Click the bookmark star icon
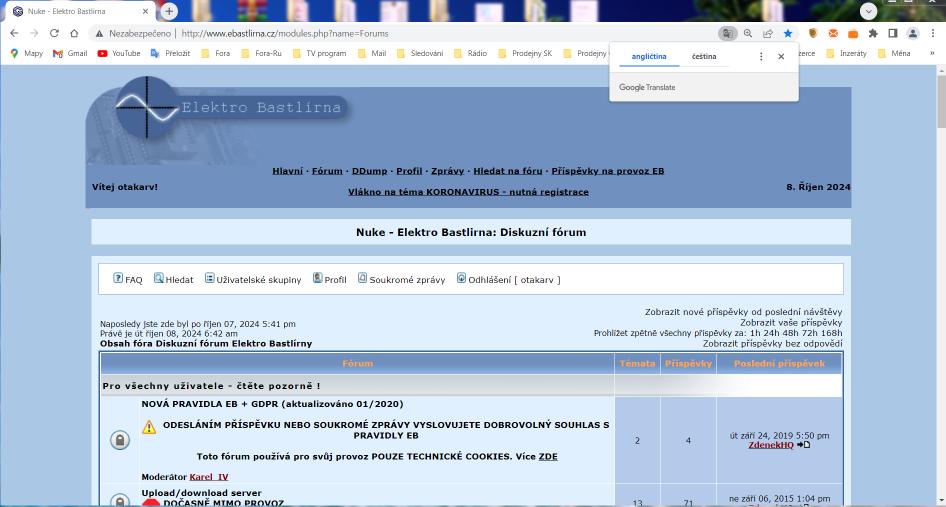The width and height of the screenshot is (946, 507). coord(788,33)
